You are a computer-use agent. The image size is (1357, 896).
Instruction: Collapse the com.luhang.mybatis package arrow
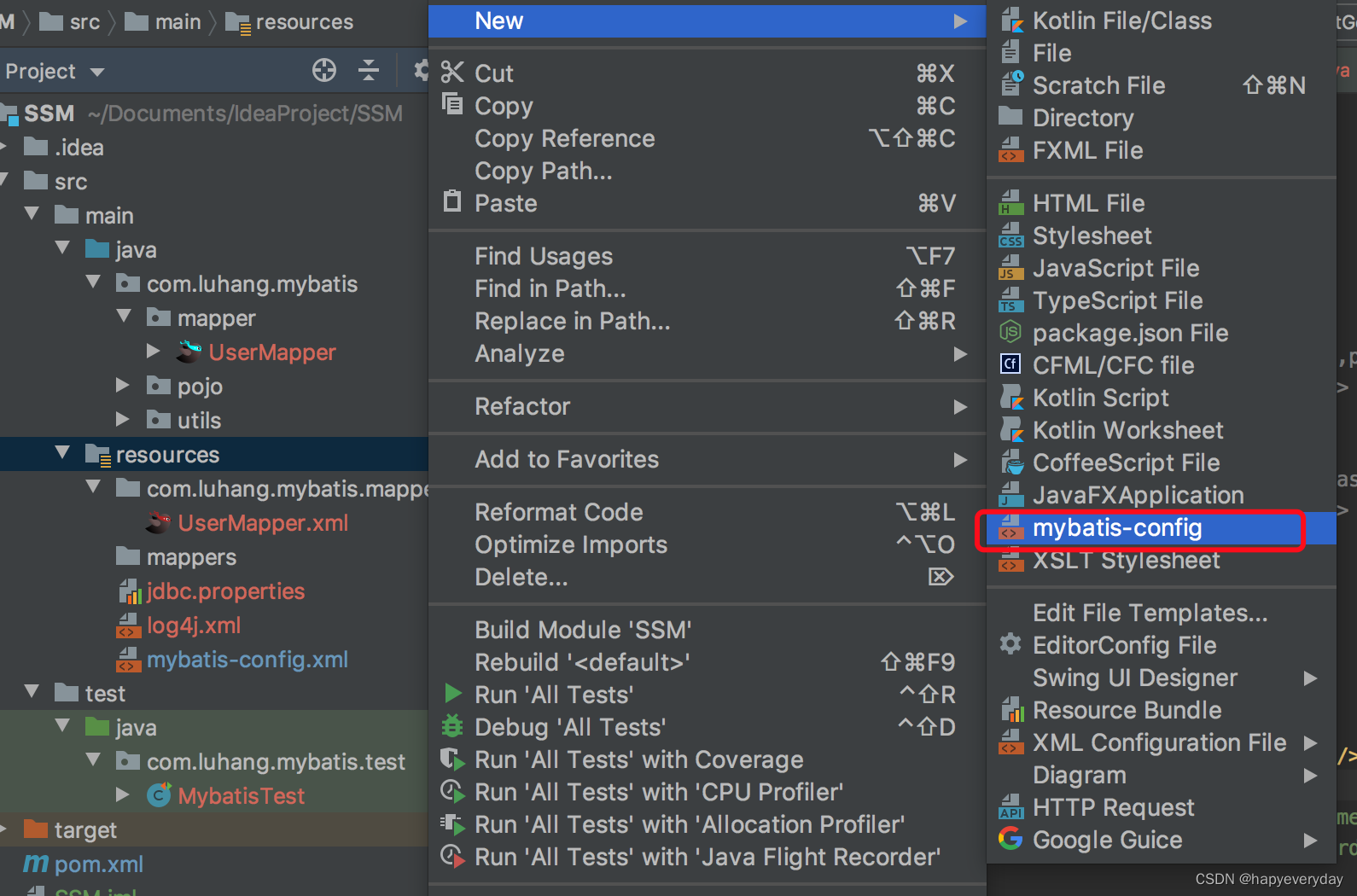point(93,282)
